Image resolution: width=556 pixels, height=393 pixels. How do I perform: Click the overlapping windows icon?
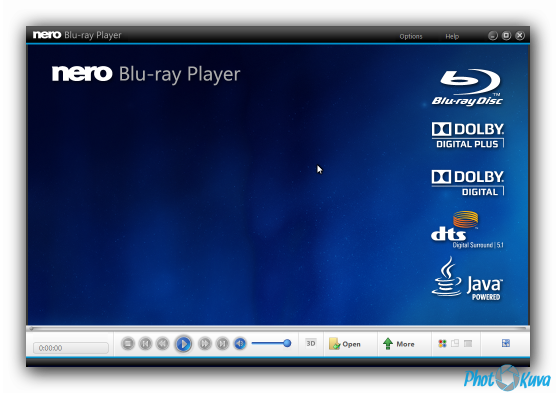pyautogui.click(x=455, y=343)
